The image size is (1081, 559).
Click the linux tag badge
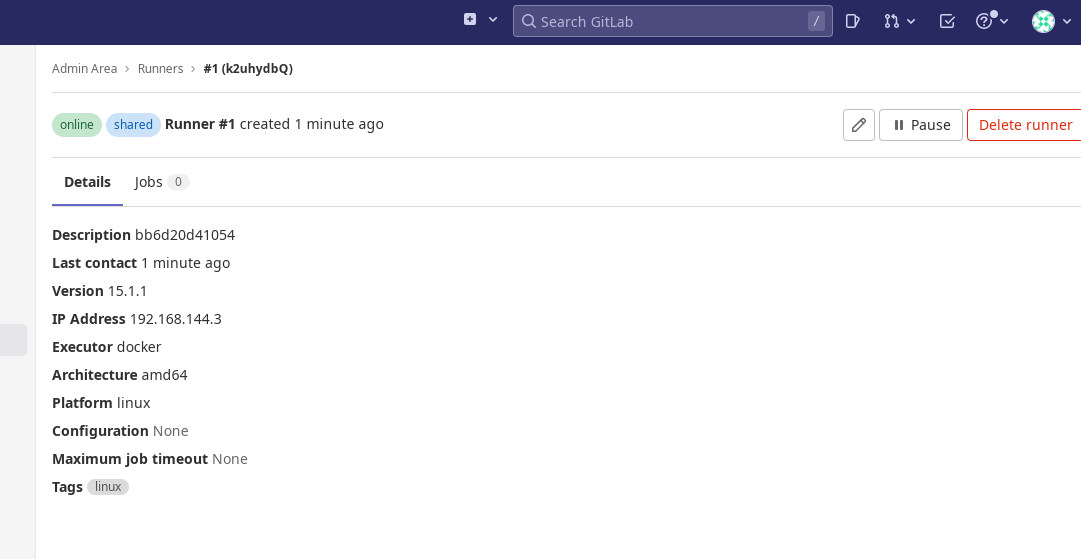point(108,487)
